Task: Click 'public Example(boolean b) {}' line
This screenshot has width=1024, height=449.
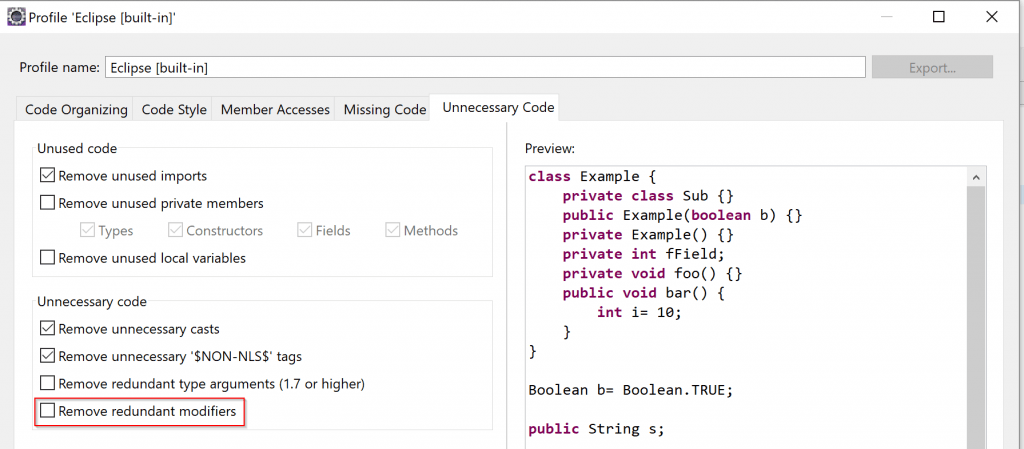Action: [682, 215]
